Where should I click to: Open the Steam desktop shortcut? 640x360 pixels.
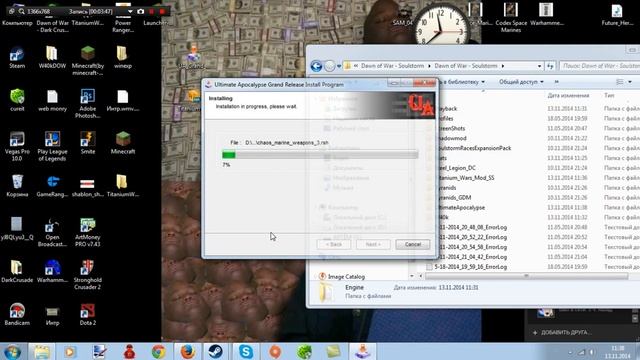point(17,57)
